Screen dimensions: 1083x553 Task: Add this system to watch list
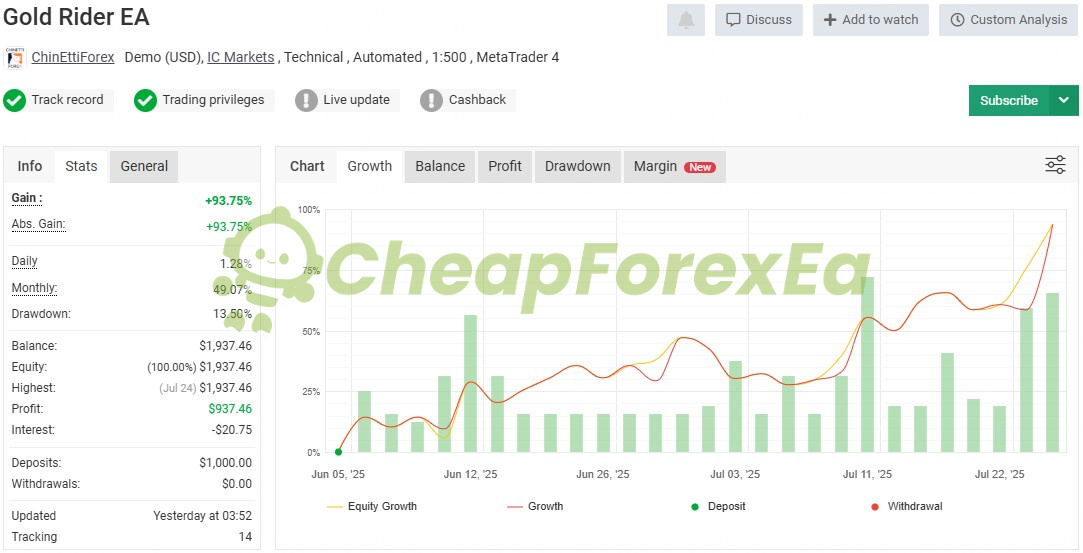point(870,20)
